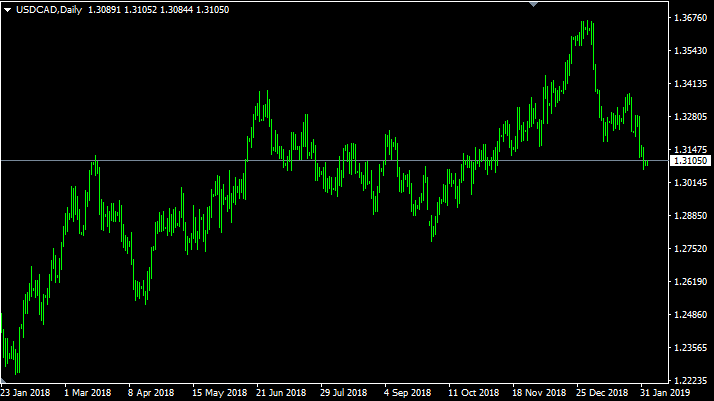Click the 1 Mar 2018 date label
The height and width of the screenshot is (401, 714).
[87, 392]
